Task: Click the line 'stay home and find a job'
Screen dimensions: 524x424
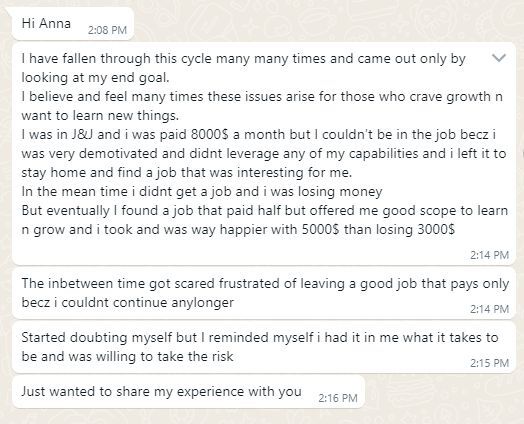Action: [x=186, y=173]
